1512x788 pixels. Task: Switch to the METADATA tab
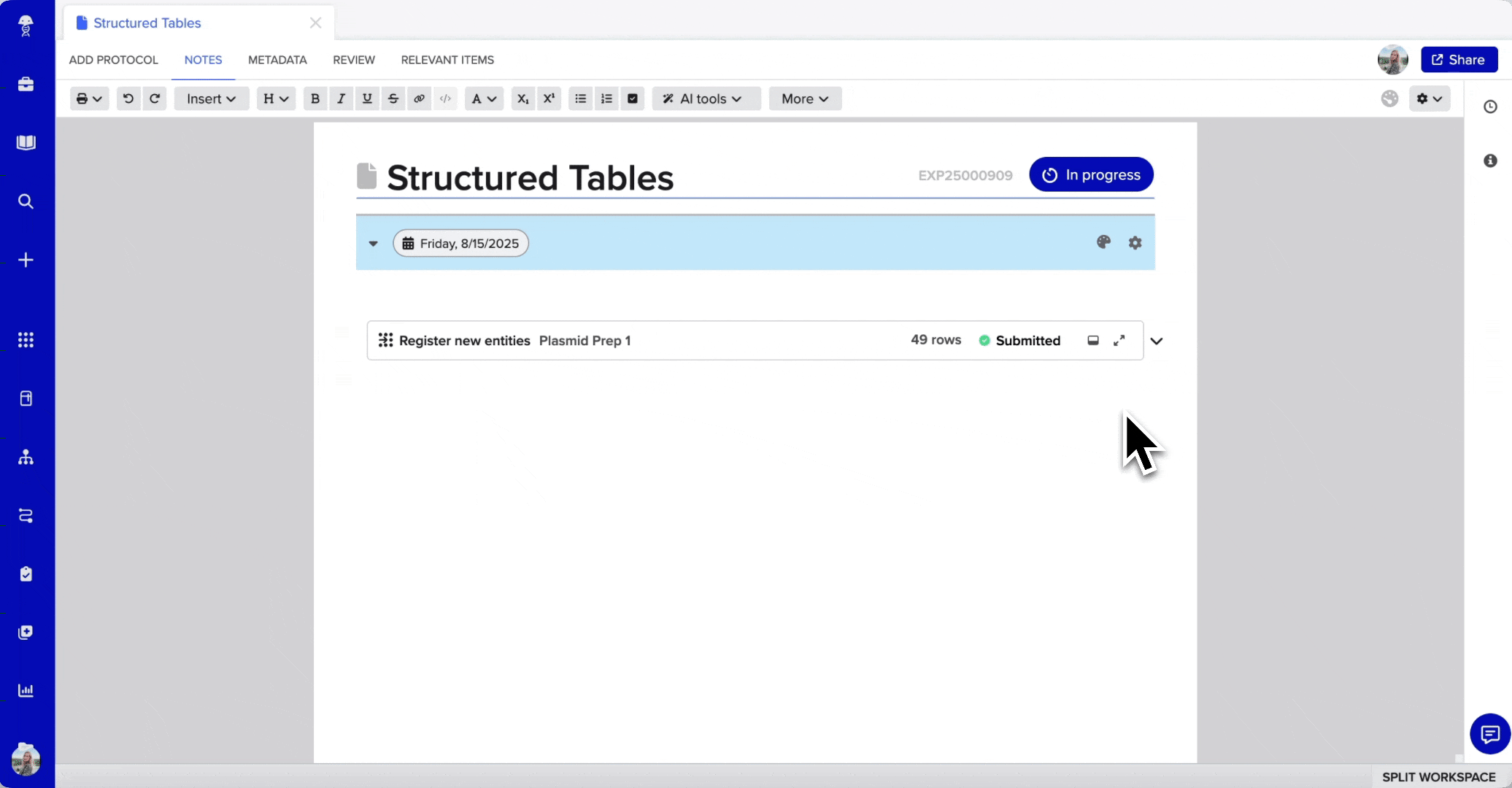(277, 60)
